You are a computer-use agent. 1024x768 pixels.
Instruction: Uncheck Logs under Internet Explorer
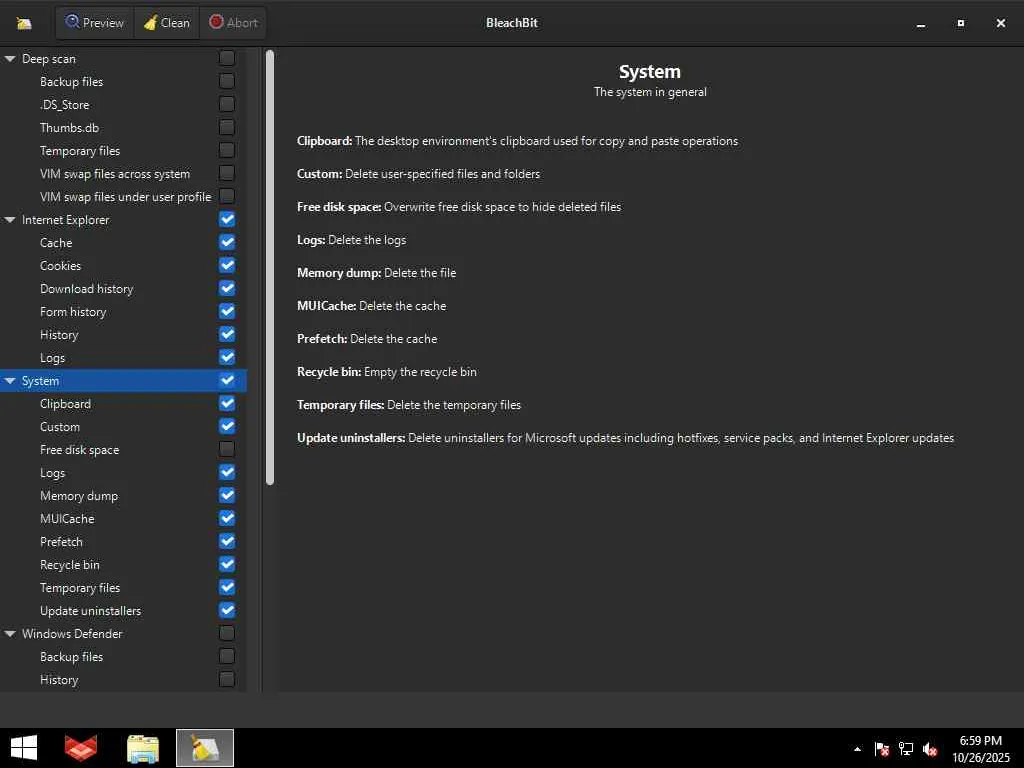tap(227, 357)
